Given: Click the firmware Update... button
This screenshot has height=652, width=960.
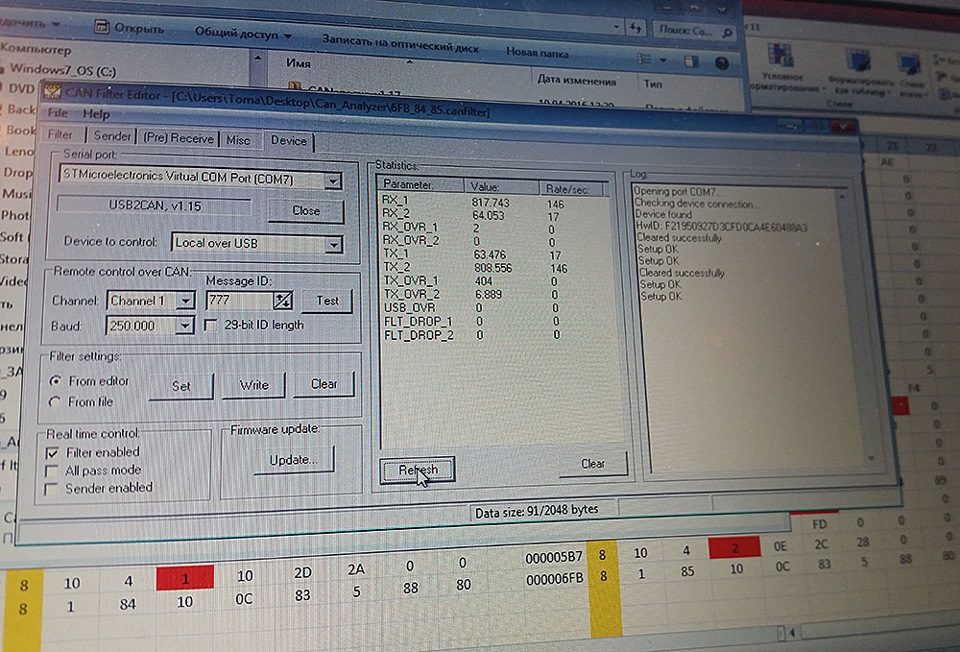Looking at the screenshot, I should [293, 459].
